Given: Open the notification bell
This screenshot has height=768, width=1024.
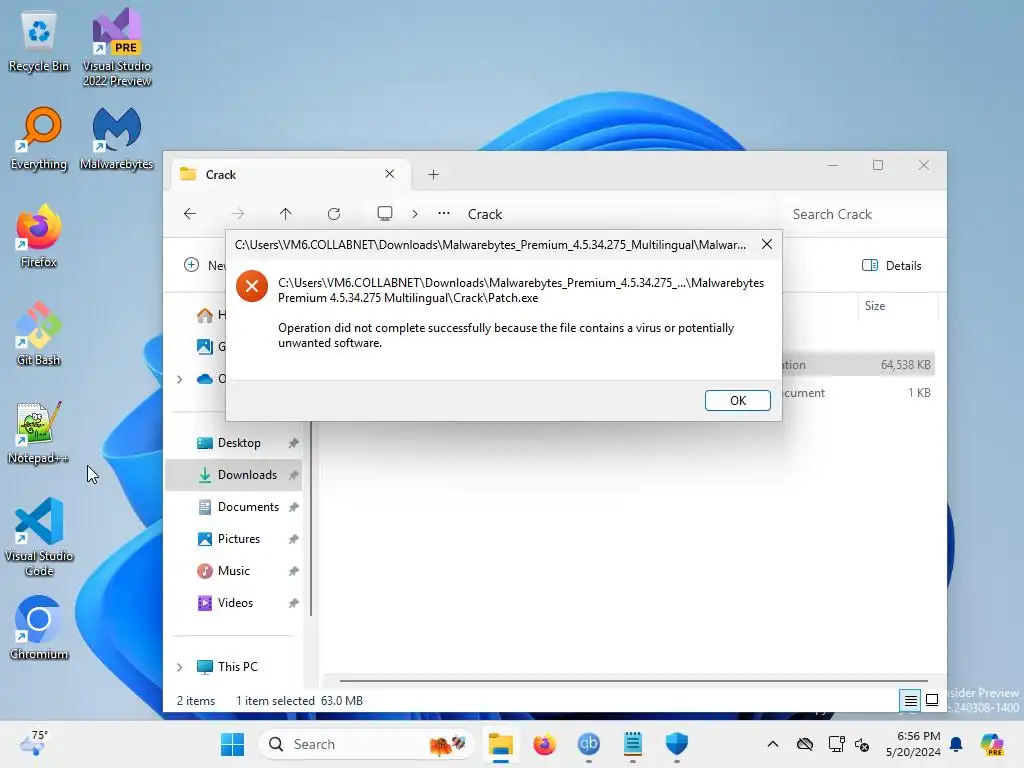Looking at the screenshot, I should [x=956, y=744].
